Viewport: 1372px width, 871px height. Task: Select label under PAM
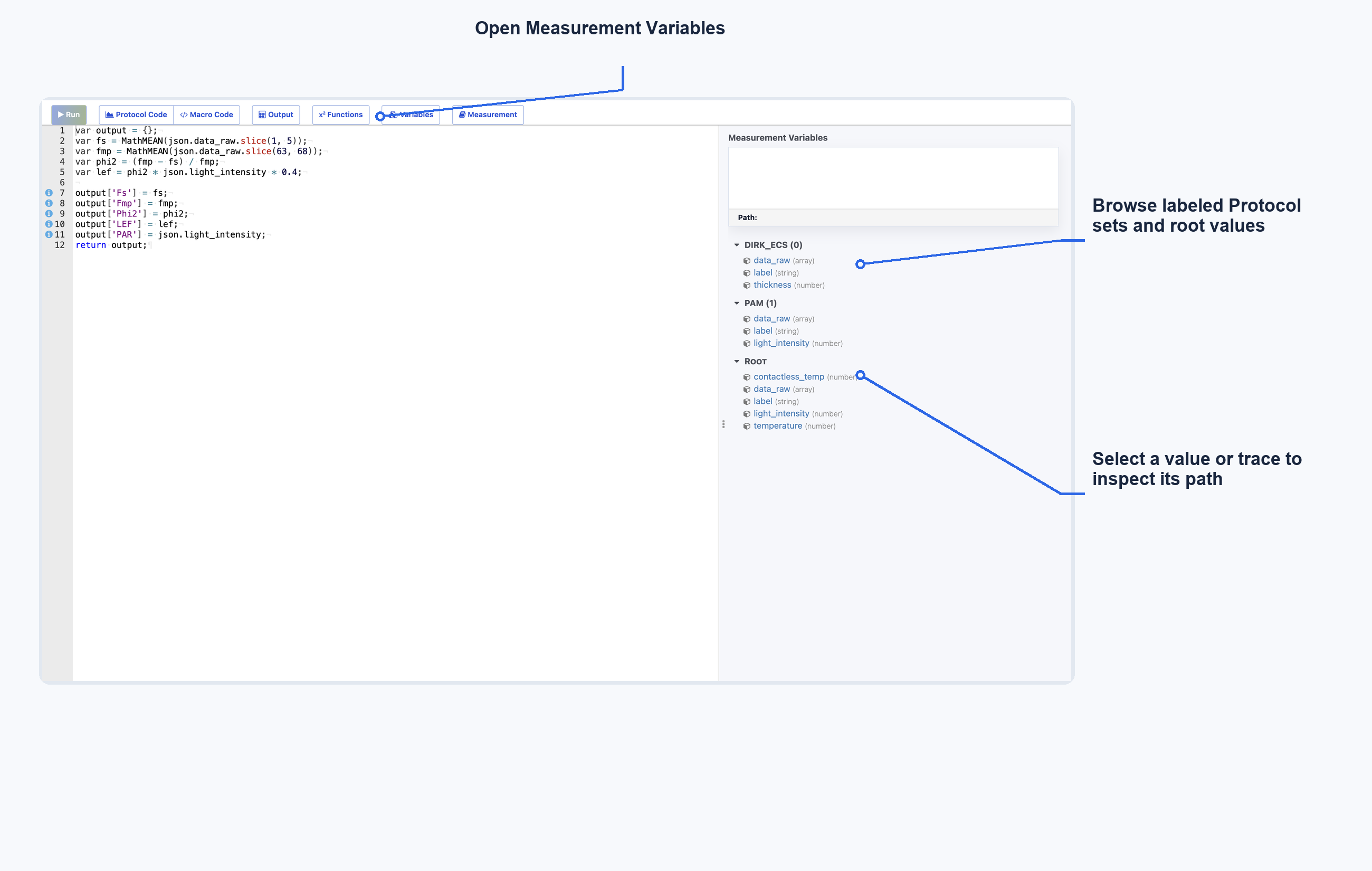763,330
